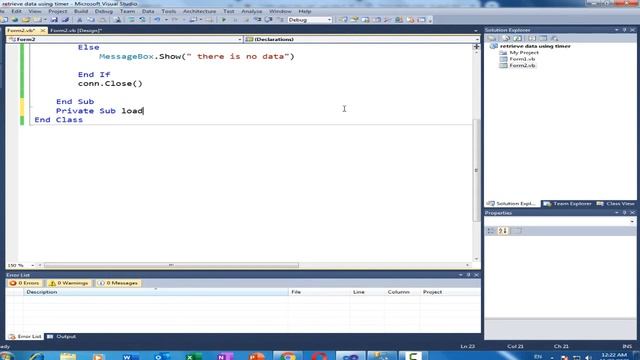This screenshot has height=360, width=640.
Task: Click the Undo arrow in the toolbar
Action: point(157,20)
